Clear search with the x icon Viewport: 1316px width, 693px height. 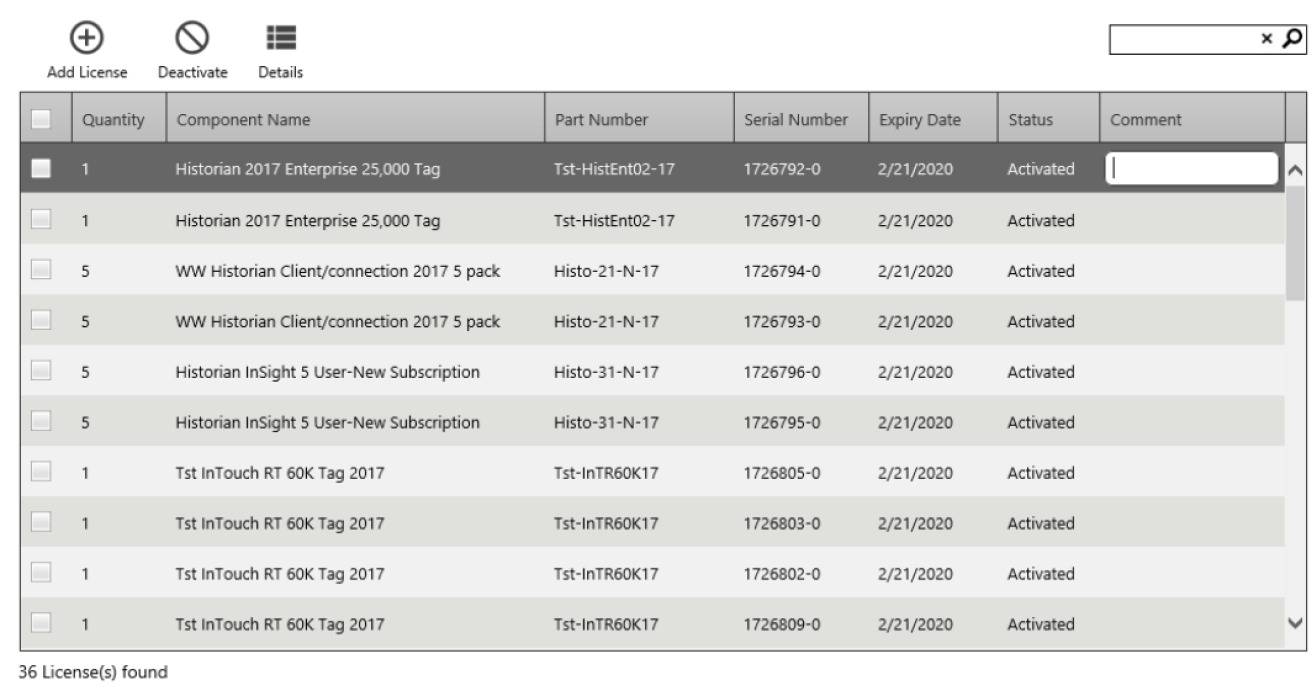[x=1267, y=40]
